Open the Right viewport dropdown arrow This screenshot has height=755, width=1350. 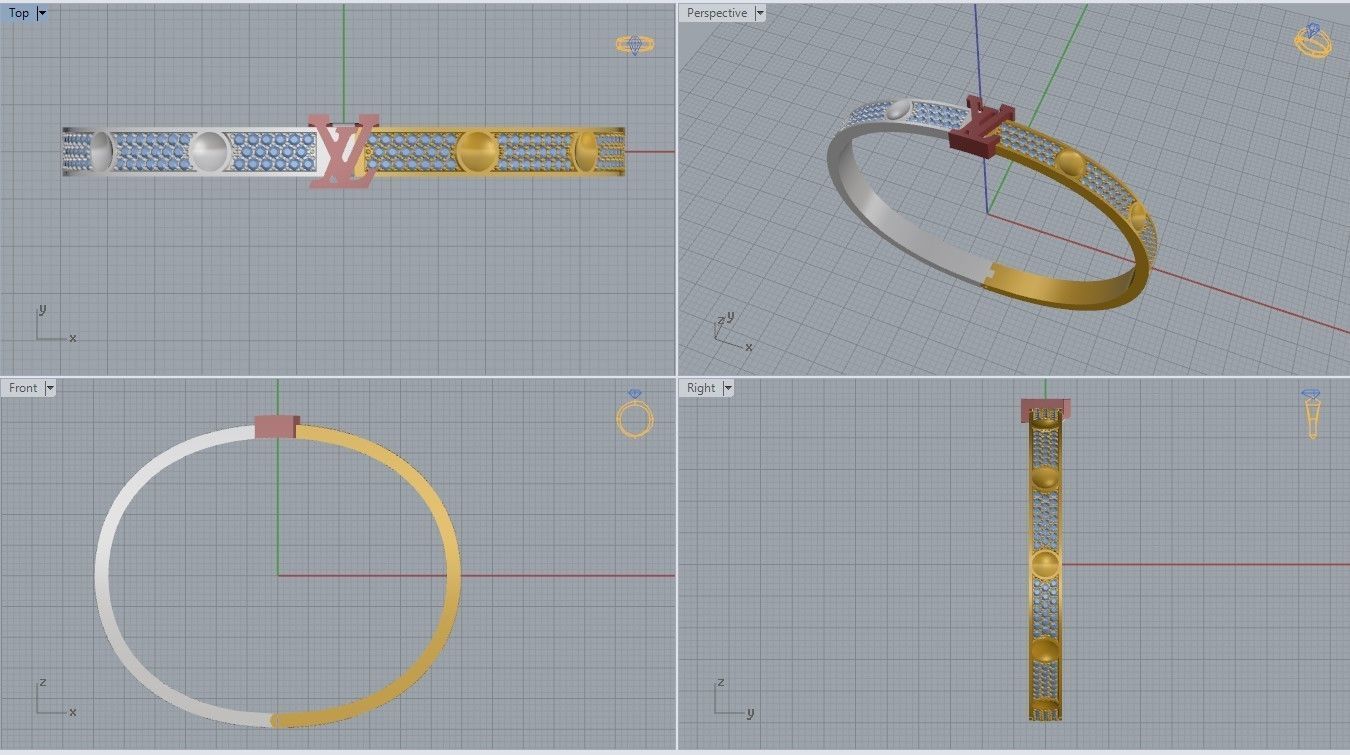(x=728, y=388)
